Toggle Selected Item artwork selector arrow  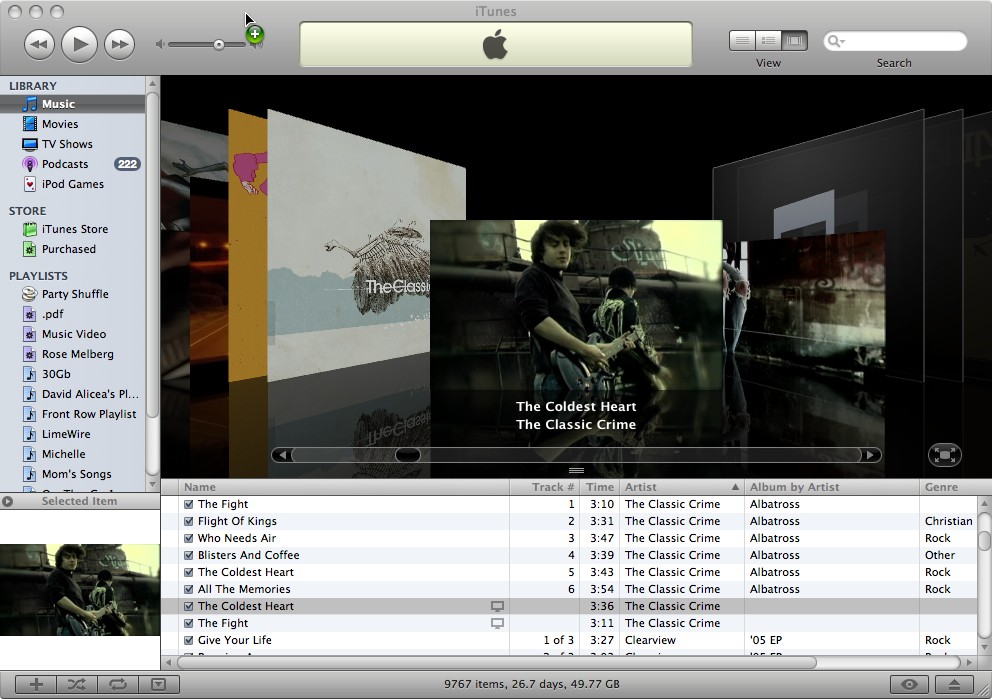[x=7, y=502]
